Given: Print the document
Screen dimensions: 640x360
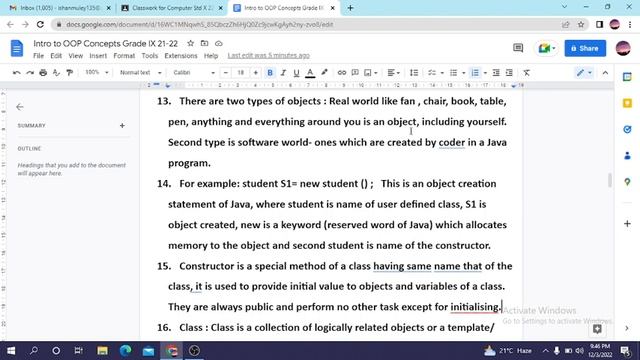Looking at the screenshot, I should click(43, 73).
